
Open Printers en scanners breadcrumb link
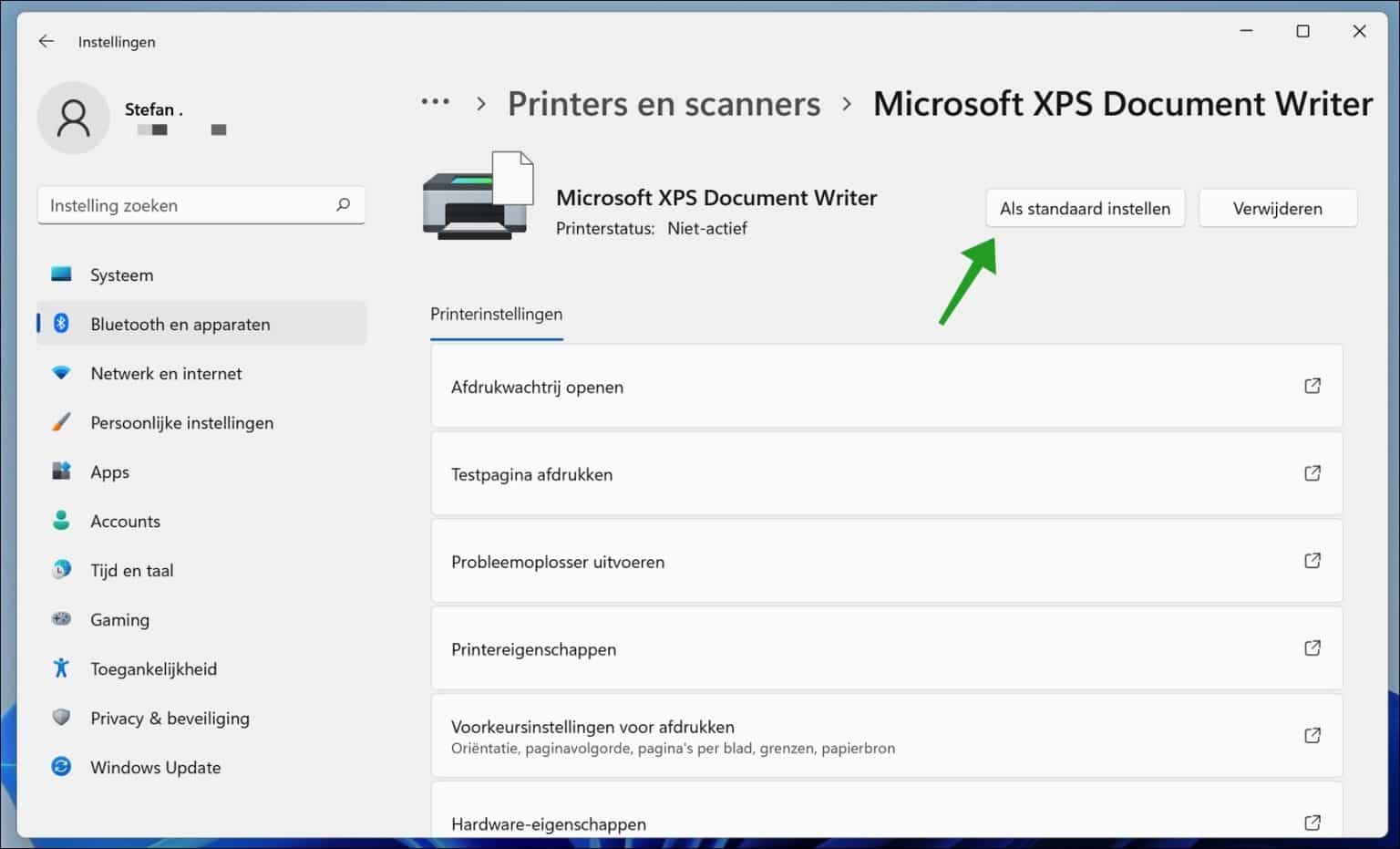pos(664,103)
